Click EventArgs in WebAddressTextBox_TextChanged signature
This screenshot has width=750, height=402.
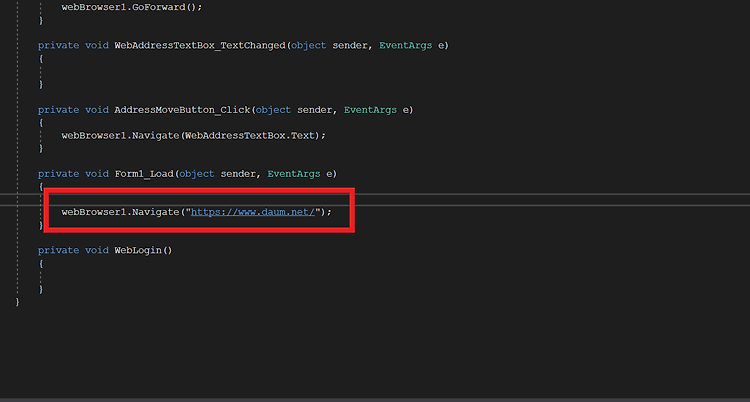(x=406, y=45)
